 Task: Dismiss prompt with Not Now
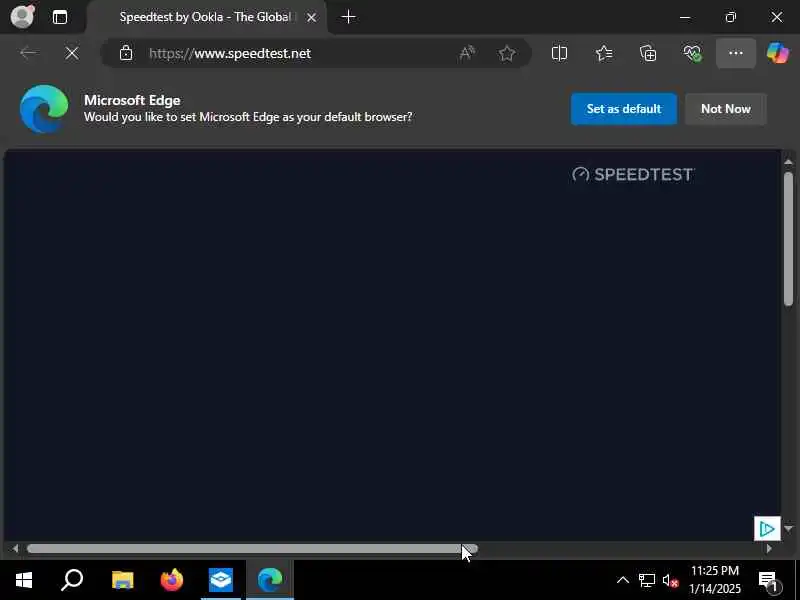pyautogui.click(x=726, y=109)
